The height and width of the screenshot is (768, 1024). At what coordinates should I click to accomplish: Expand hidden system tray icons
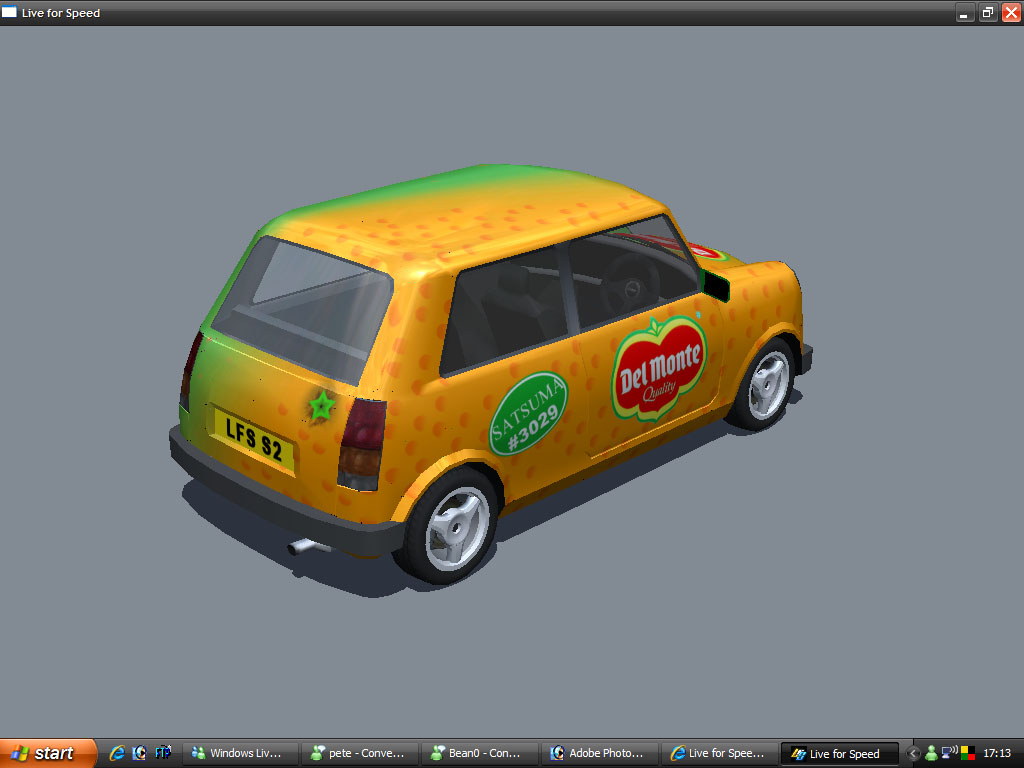tap(914, 754)
